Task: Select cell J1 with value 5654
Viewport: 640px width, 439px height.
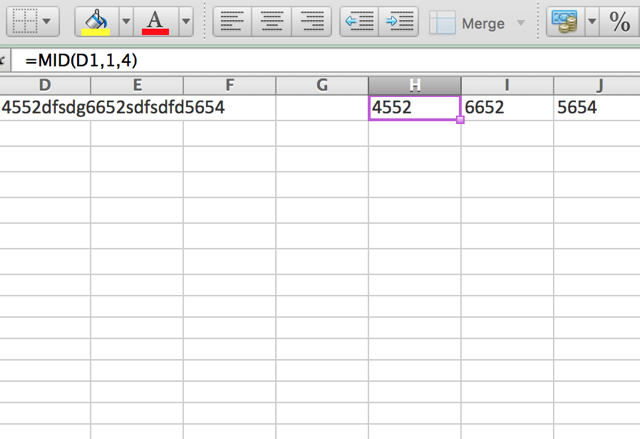Action: [597, 108]
